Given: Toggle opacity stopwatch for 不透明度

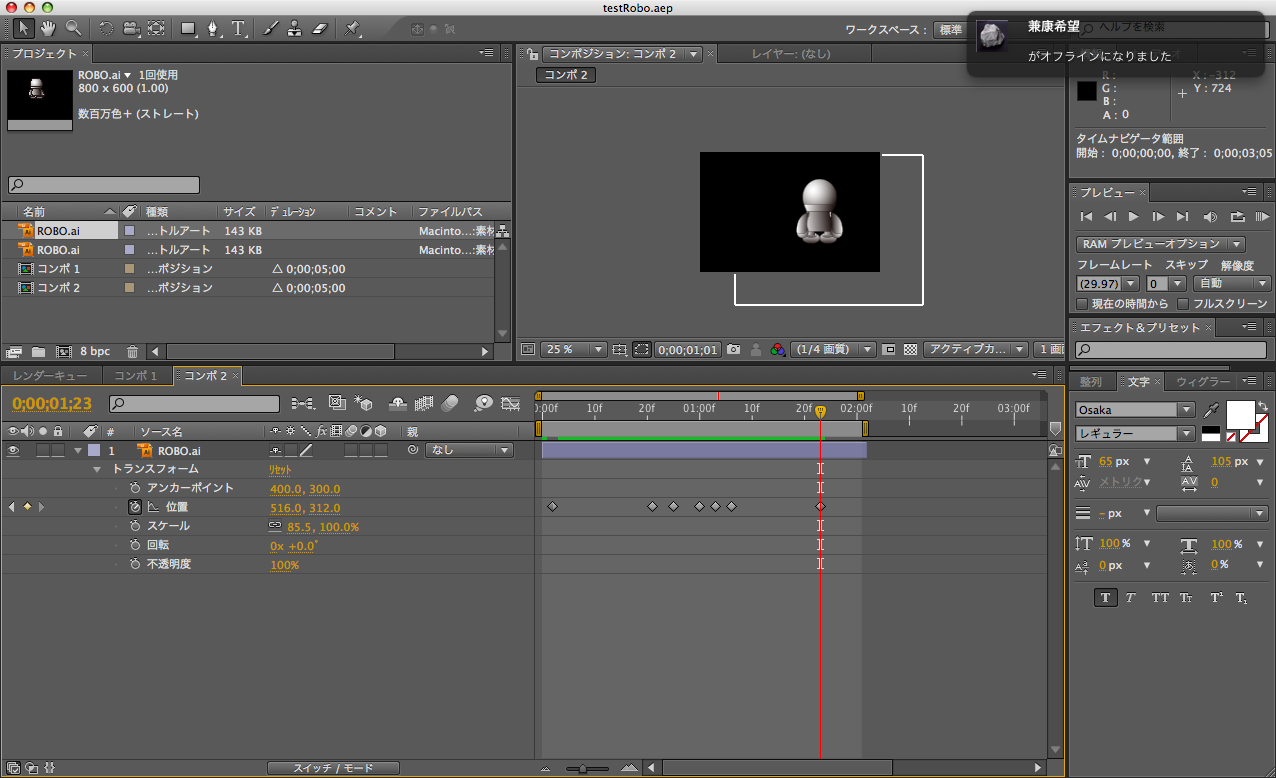Looking at the screenshot, I should 135,565.
